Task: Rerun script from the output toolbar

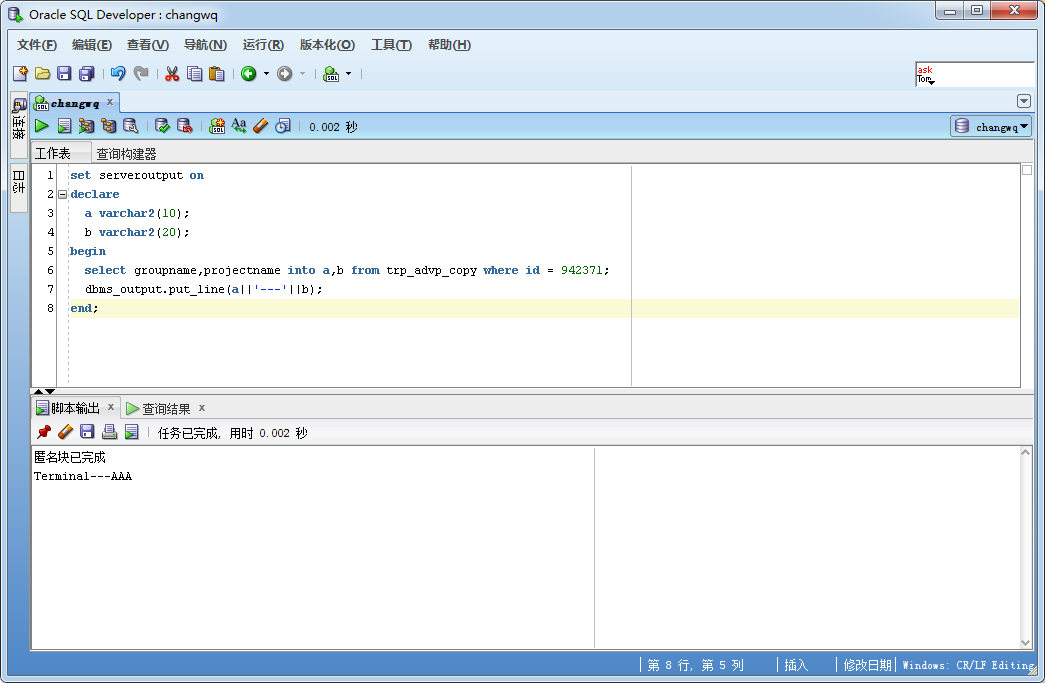Action: (x=131, y=432)
